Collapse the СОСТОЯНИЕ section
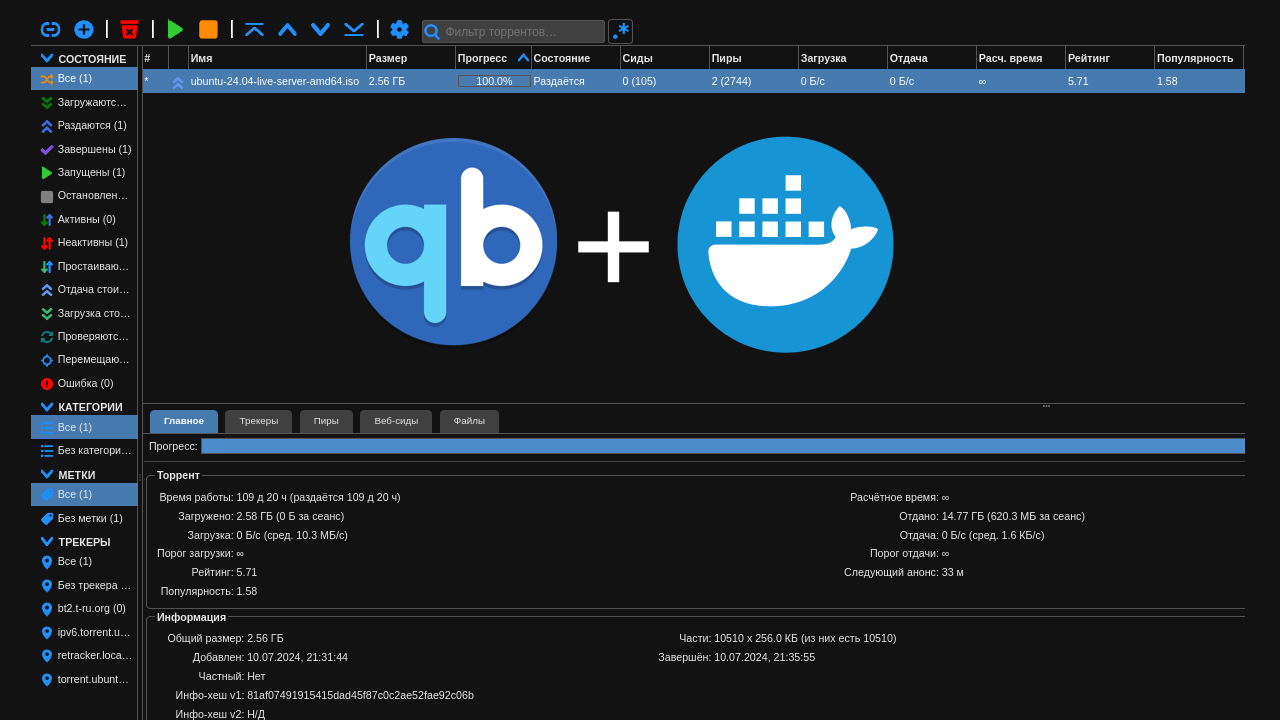1280x720 pixels. point(84,59)
